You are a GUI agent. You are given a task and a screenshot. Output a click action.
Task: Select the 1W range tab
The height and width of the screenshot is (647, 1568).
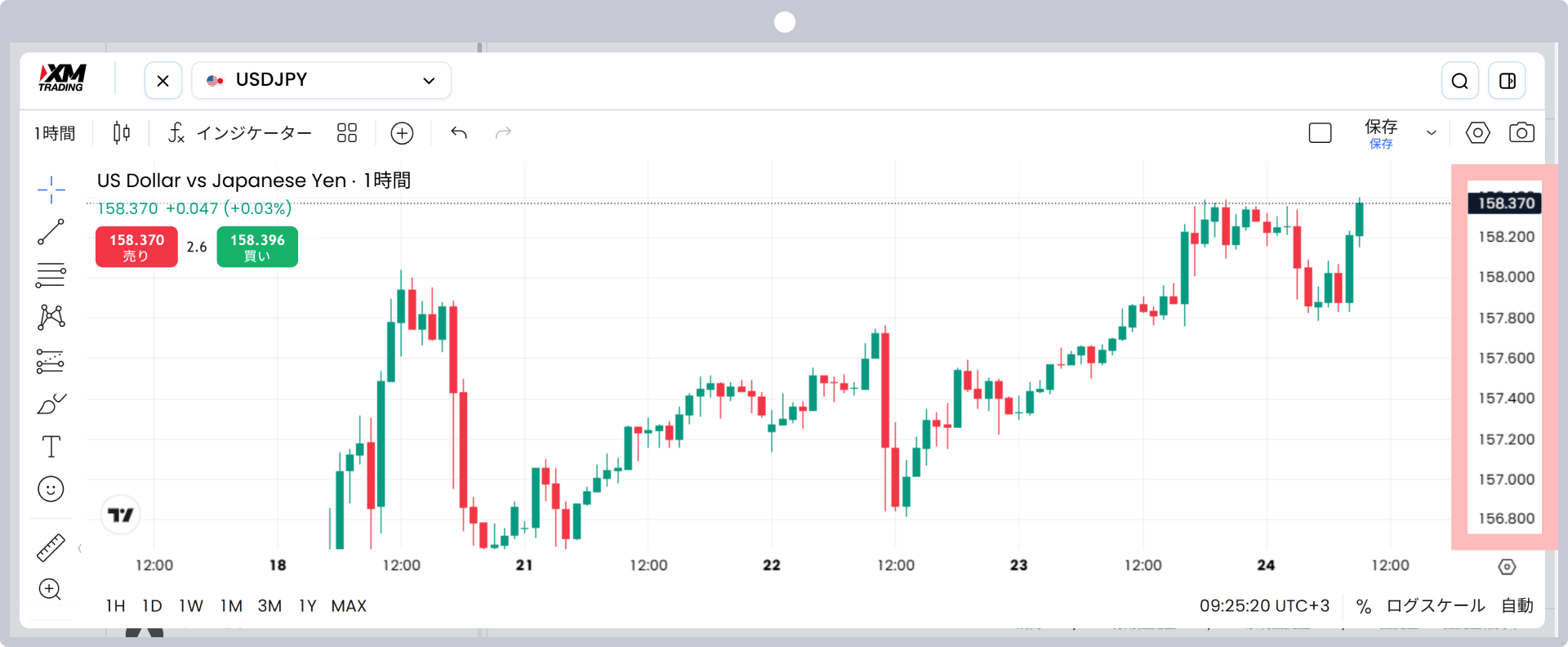(x=191, y=606)
